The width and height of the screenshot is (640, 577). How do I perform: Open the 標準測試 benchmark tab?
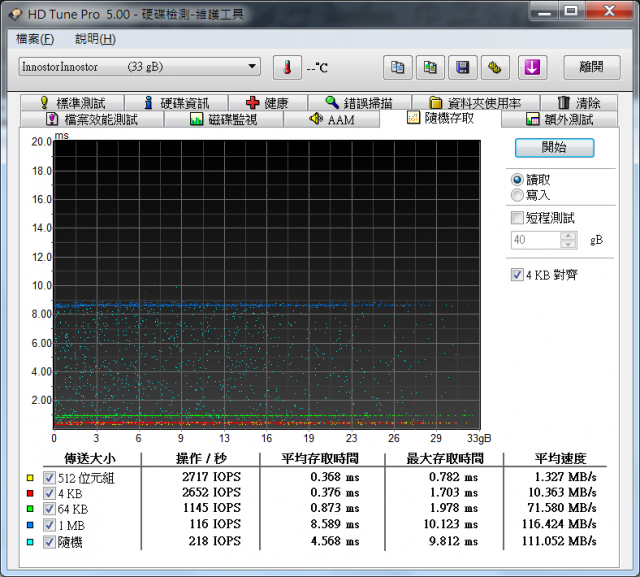[72, 103]
